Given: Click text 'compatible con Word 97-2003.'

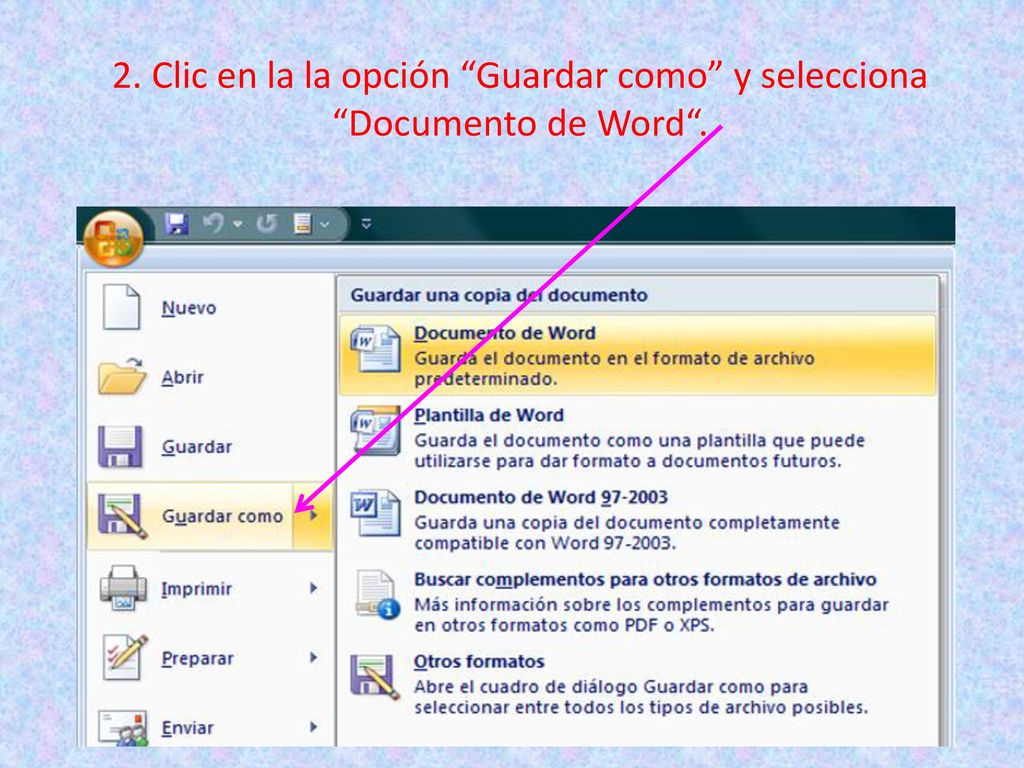Looking at the screenshot, I should 545,543.
